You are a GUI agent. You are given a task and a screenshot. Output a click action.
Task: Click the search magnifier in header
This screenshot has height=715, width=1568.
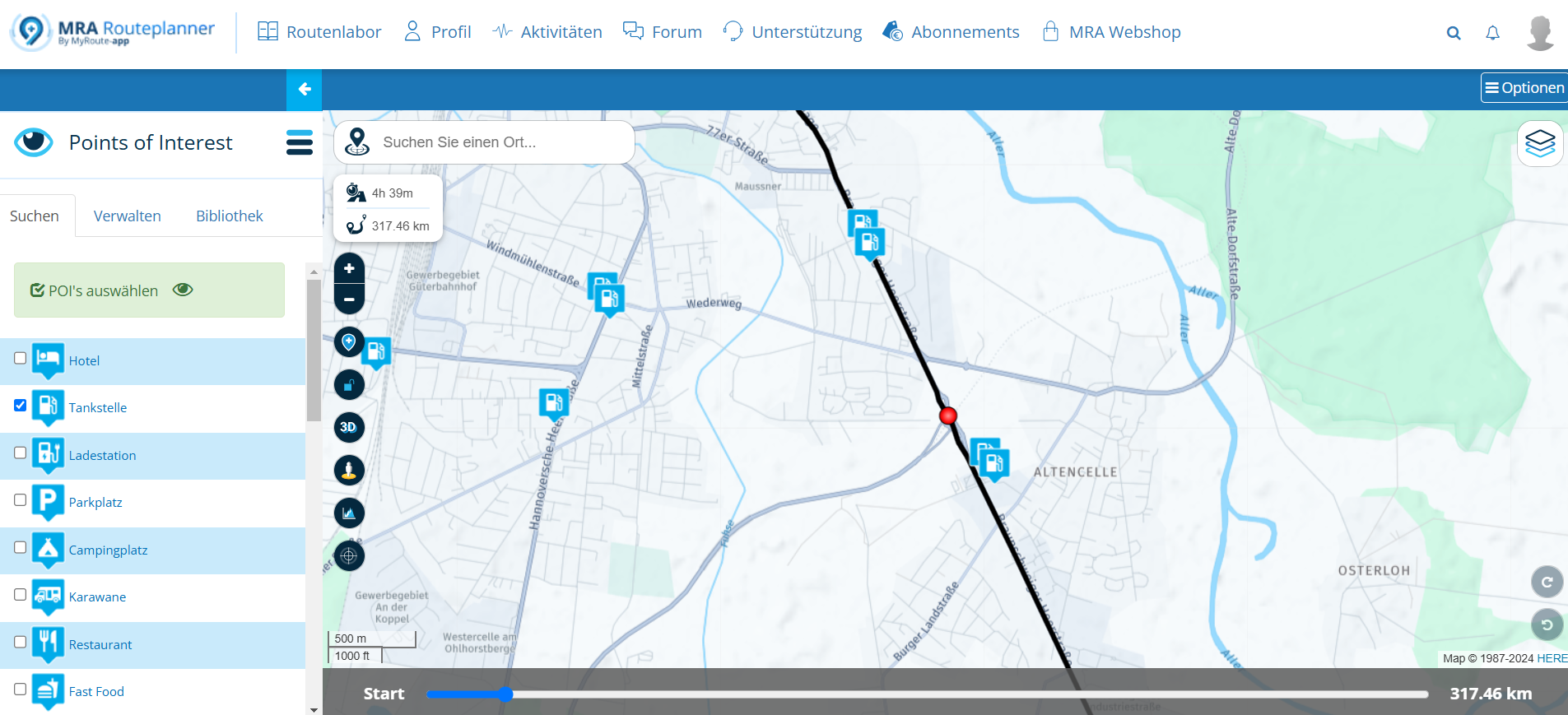1454,33
